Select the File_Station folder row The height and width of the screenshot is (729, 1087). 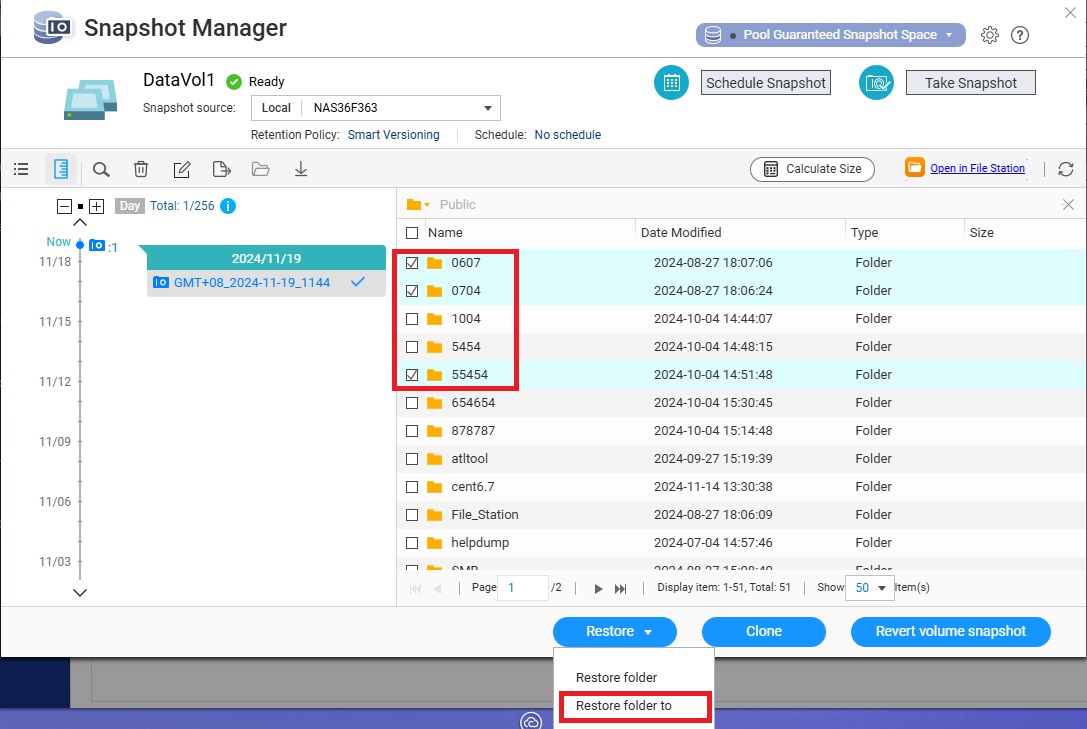click(742, 515)
